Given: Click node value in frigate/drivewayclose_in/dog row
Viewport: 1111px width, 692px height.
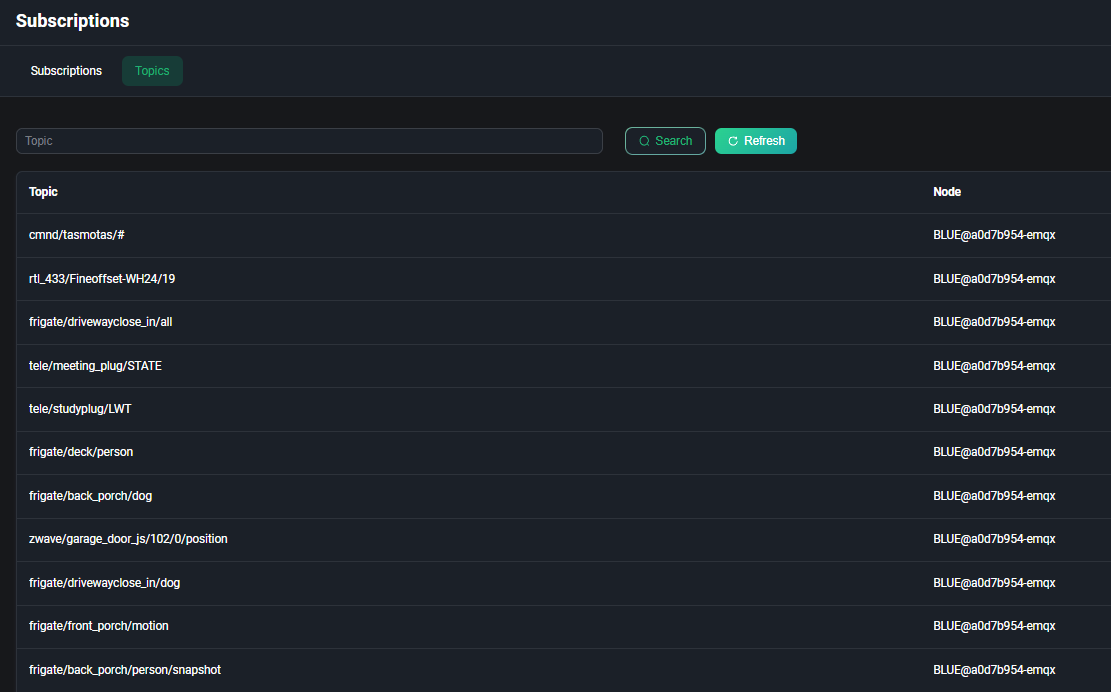Looking at the screenshot, I should (x=994, y=583).
